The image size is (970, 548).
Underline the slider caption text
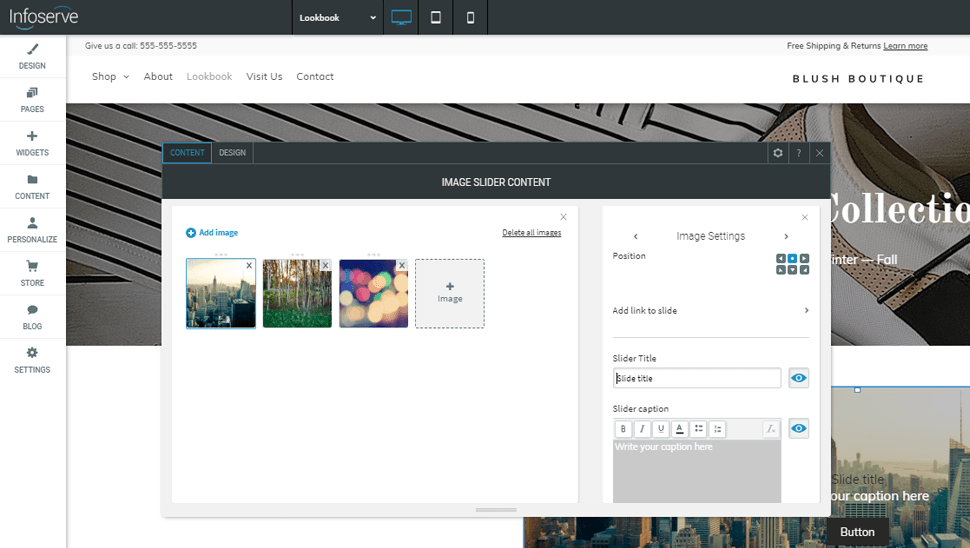click(661, 429)
